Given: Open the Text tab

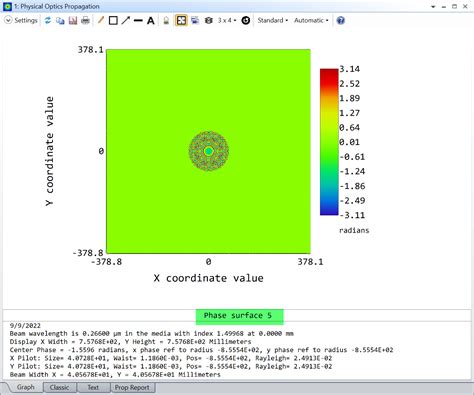Looking at the screenshot, I should pos(93,388).
